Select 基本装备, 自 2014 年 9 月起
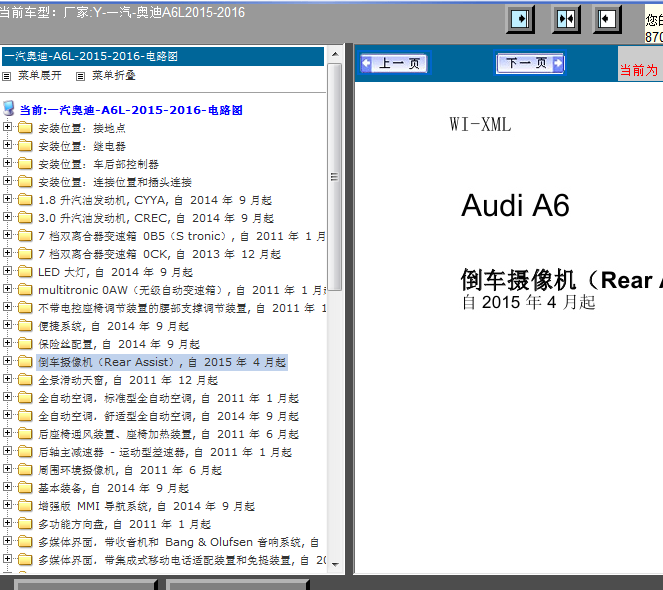The image size is (663, 590). pyautogui.click(x=113, y=488)
